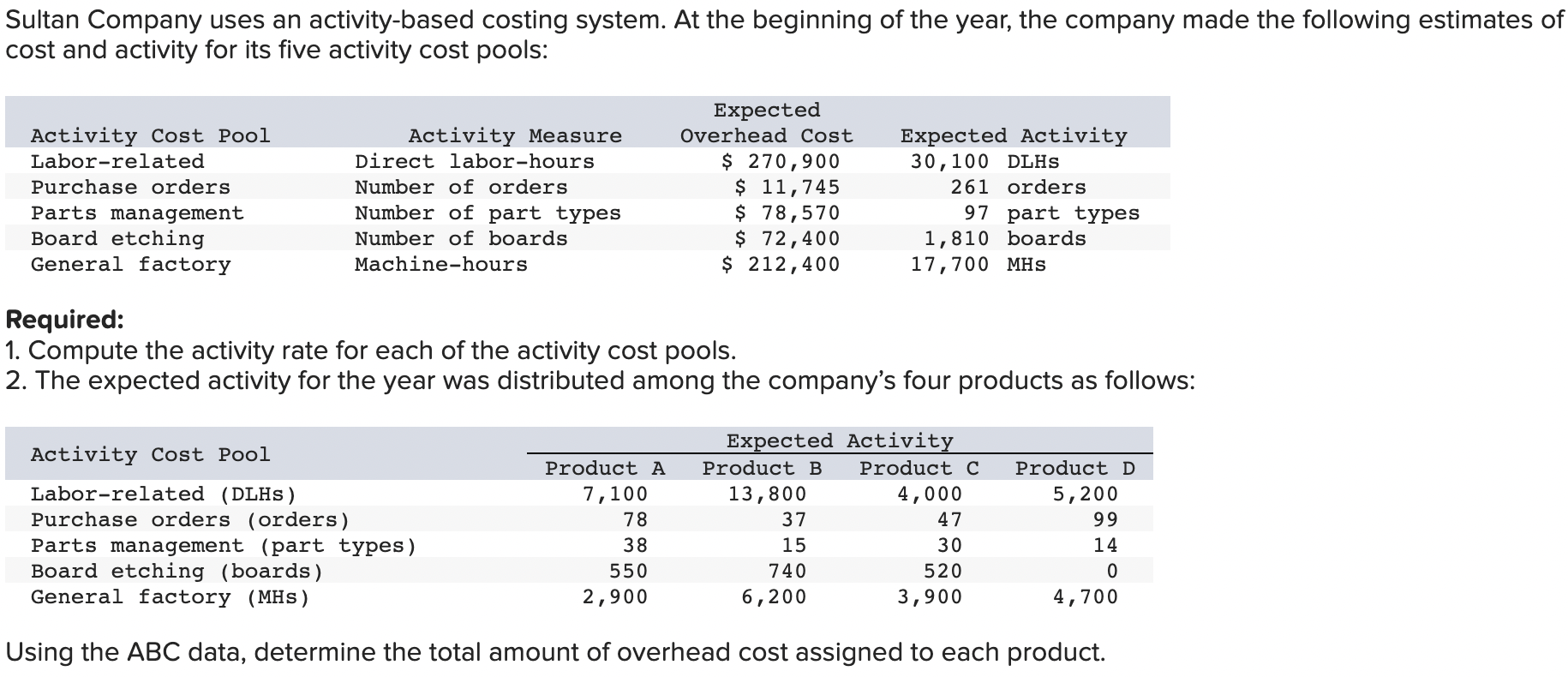The height and width of the screenshot is (677, 1568).
Task: Select Product D general factory value 4,700
Action: 1086,596
